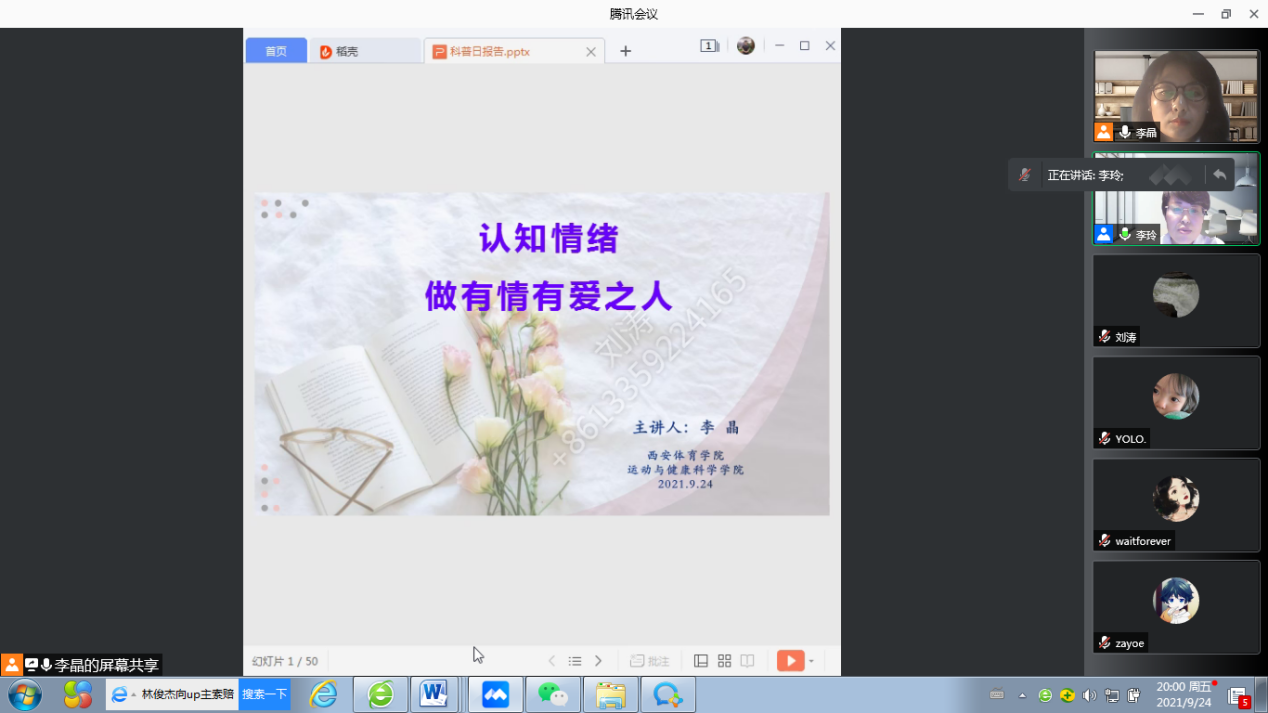This screenshot has width=1268, height=713.
Task: Go to the next slide with right chevron
Action: click(598, 661)
